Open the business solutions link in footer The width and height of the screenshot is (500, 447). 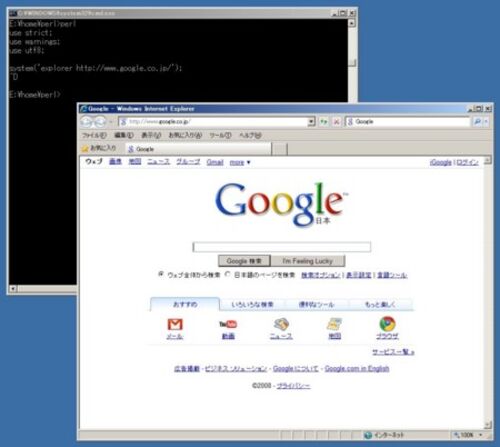tap(236, 368)
